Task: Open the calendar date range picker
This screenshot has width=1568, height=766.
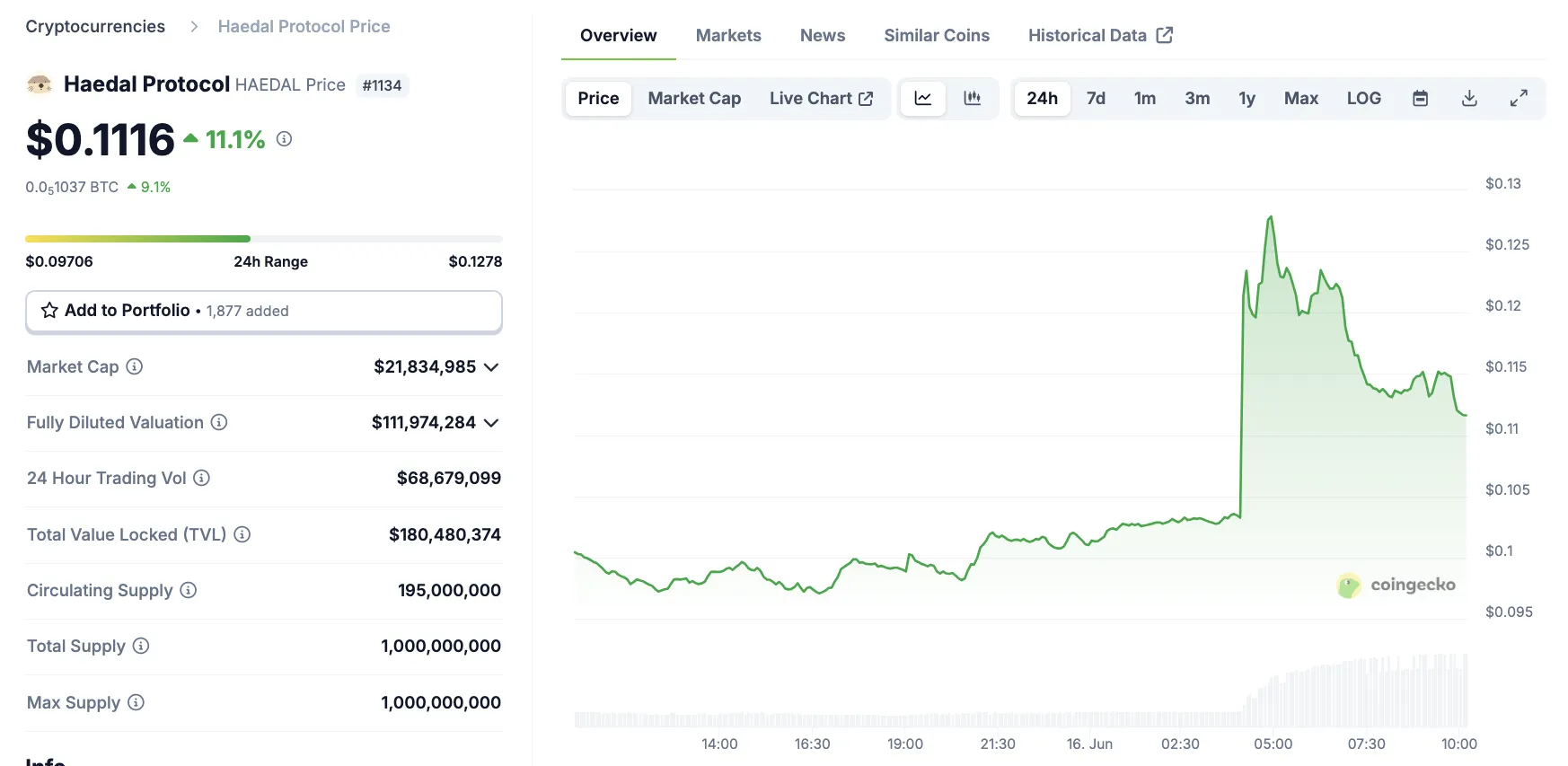Action: tap(1420, 99)
